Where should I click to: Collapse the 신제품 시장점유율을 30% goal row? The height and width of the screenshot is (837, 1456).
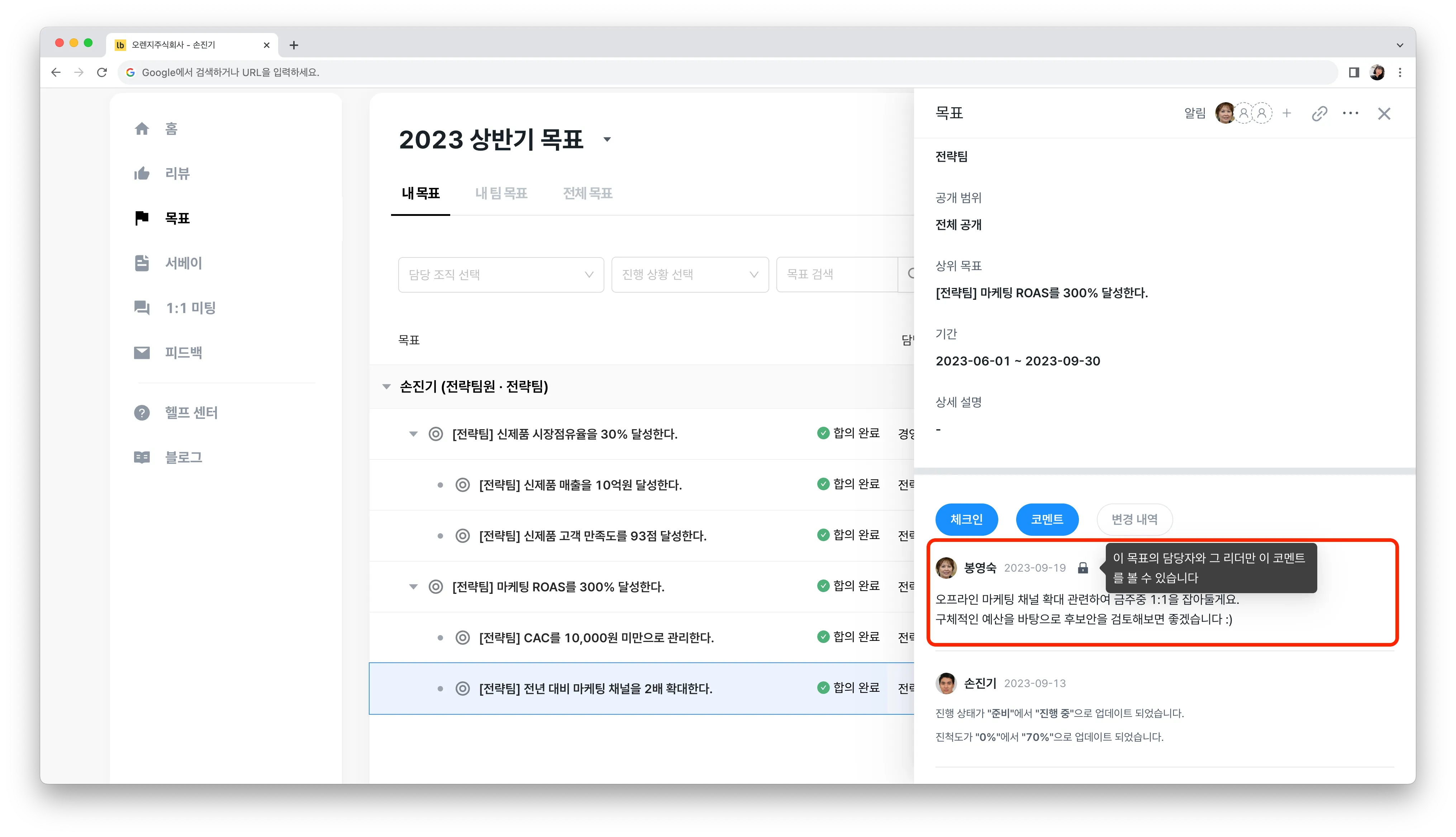413,434
